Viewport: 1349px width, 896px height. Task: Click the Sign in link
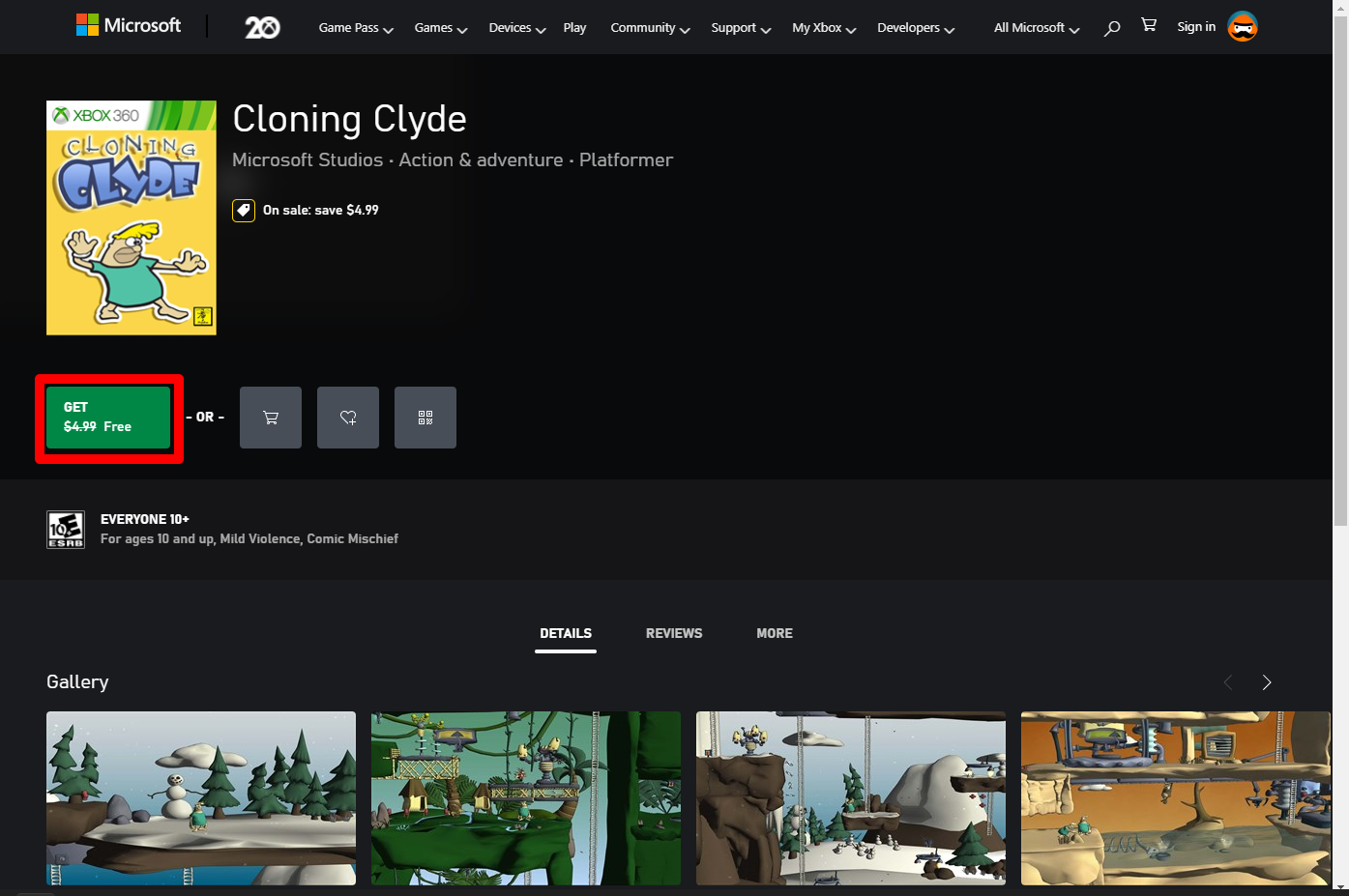pyautogui.click(x=1196, y=27)
